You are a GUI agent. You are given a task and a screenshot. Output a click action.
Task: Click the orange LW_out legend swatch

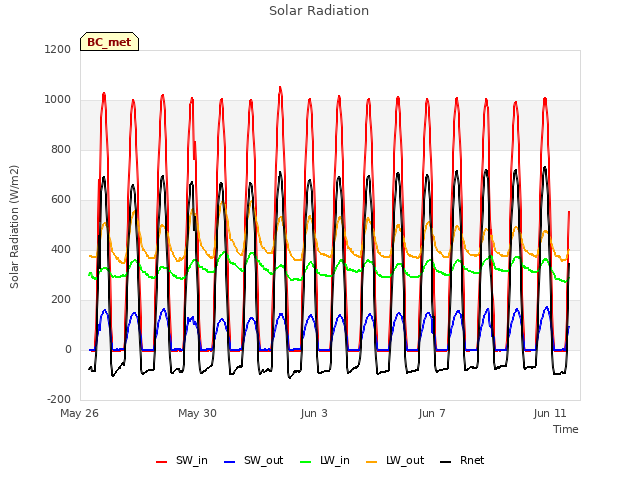coord(372,462)
